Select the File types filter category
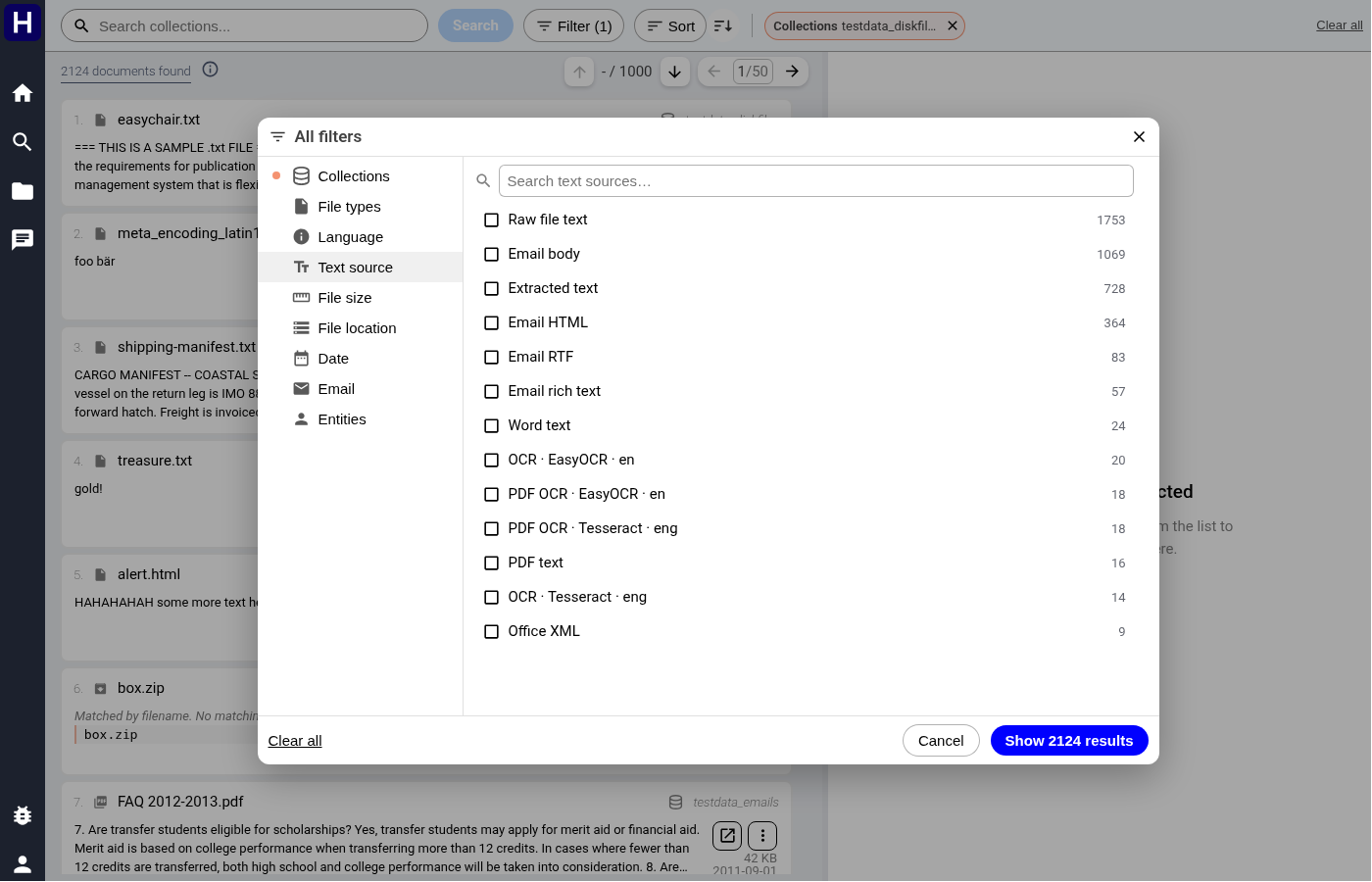1372x882 pixels. click(361, 207)
